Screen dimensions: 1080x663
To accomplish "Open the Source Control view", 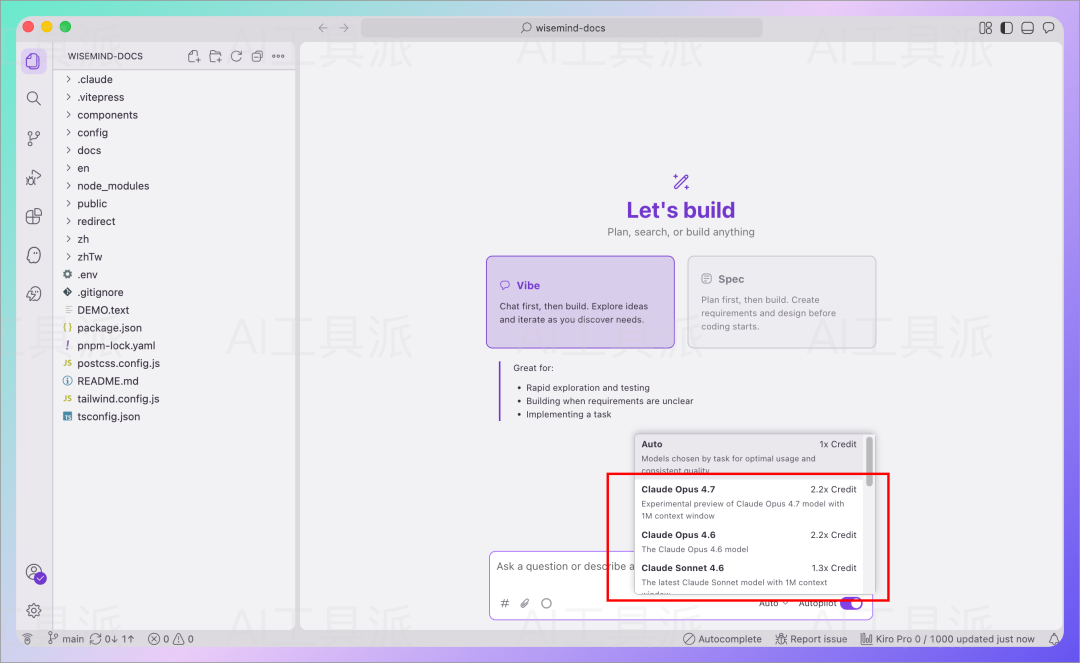I will [x=33, y=138].
